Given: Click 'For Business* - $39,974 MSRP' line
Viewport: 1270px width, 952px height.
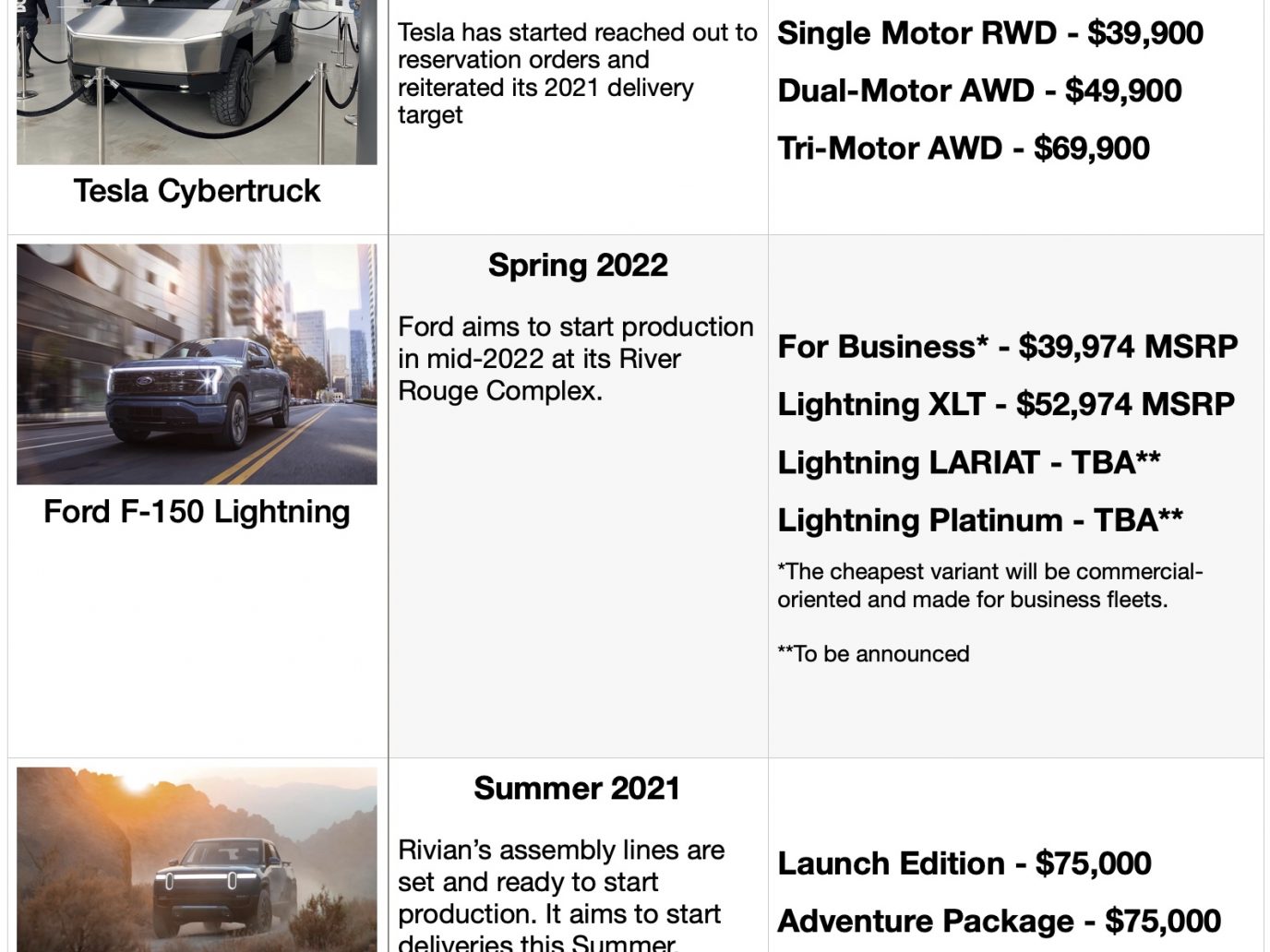Looking at the screenshot, I should point(1008,347).
